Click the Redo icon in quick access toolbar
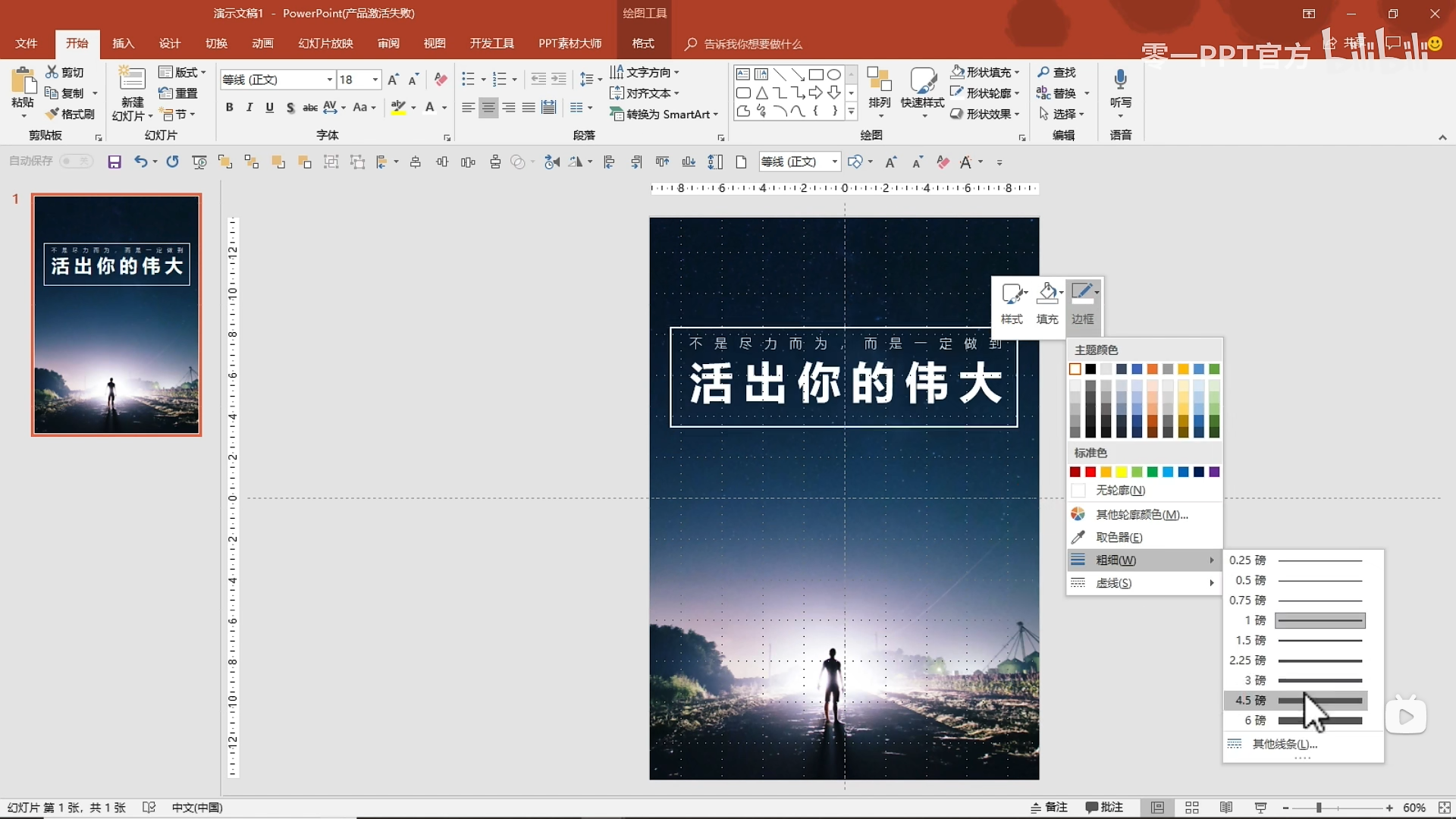This screenshot has width=1456, height=819. click(172, 162)
